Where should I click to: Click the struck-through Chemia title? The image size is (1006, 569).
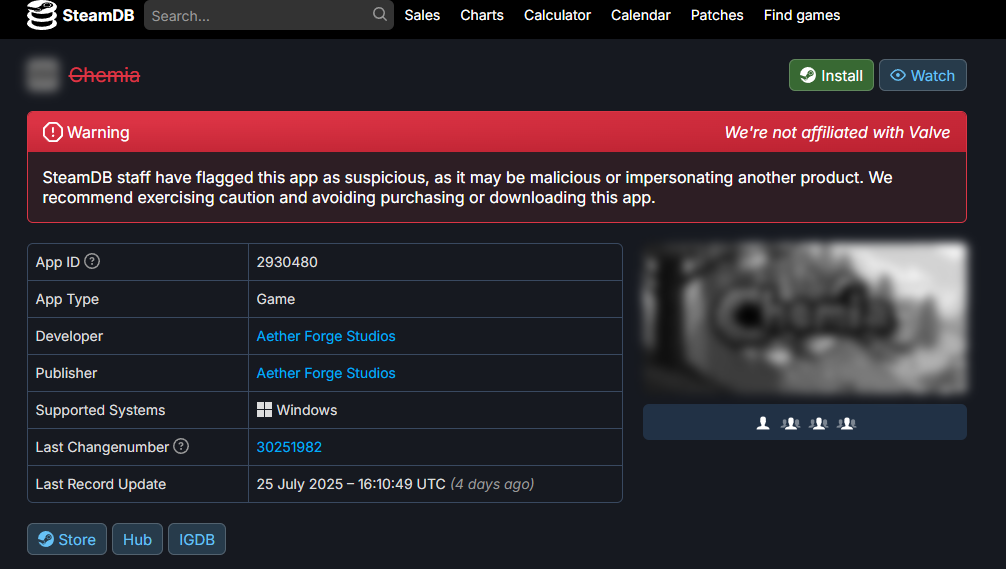click(x=105, y=75)
